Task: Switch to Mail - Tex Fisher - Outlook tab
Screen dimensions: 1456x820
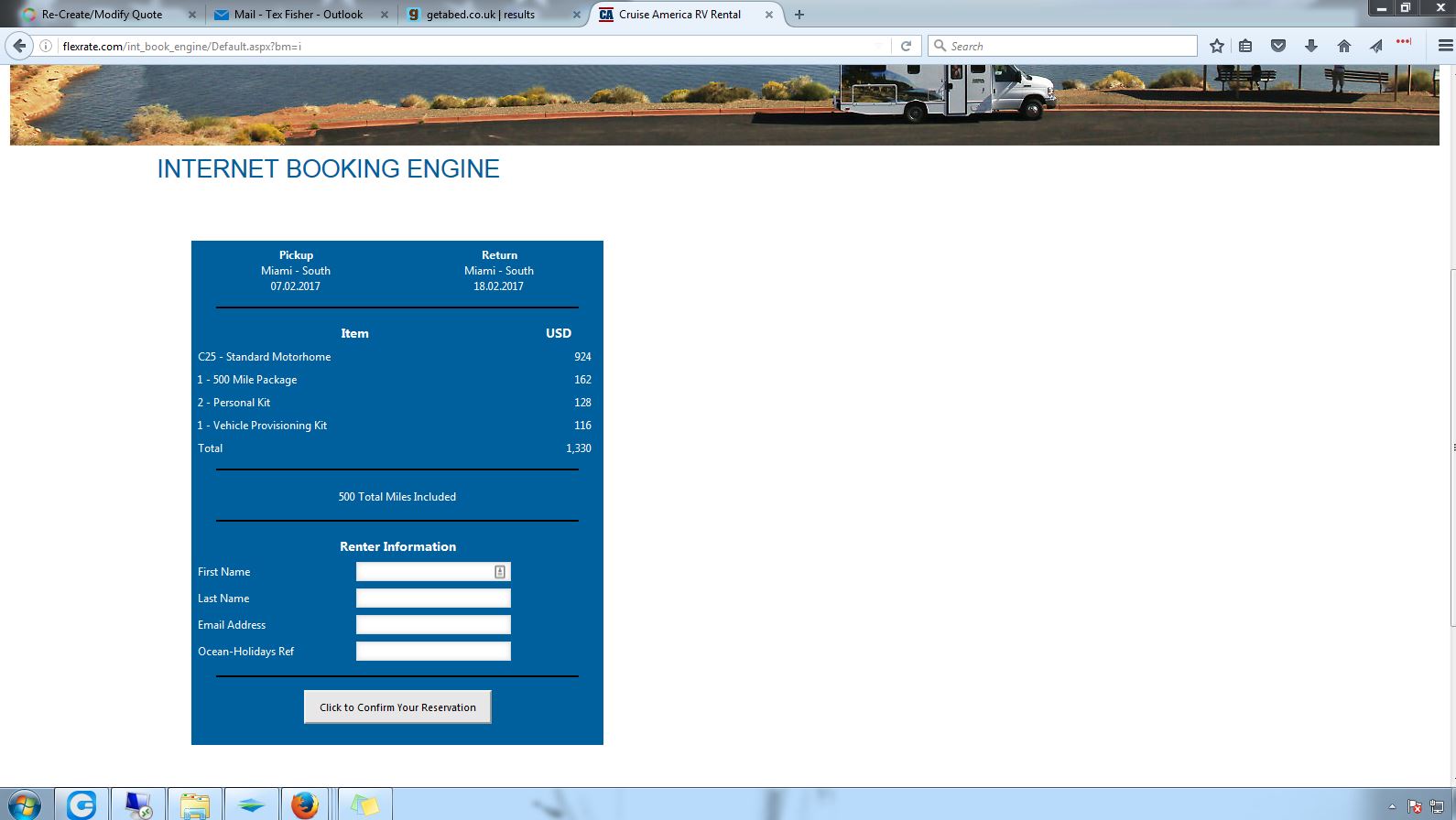Action: click(x=299, y=15)
